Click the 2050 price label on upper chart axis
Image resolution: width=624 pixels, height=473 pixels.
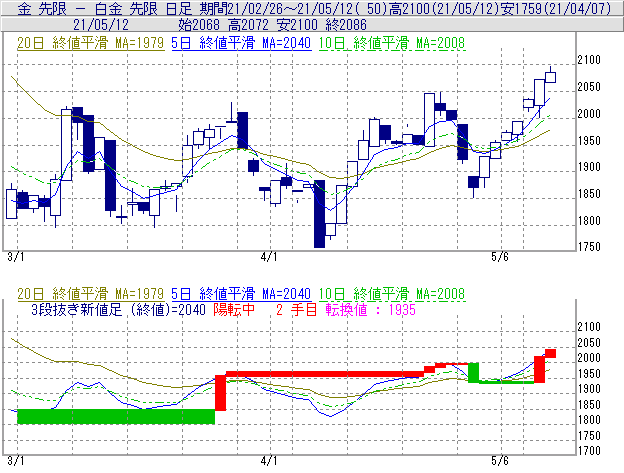[x=589, y=87]
